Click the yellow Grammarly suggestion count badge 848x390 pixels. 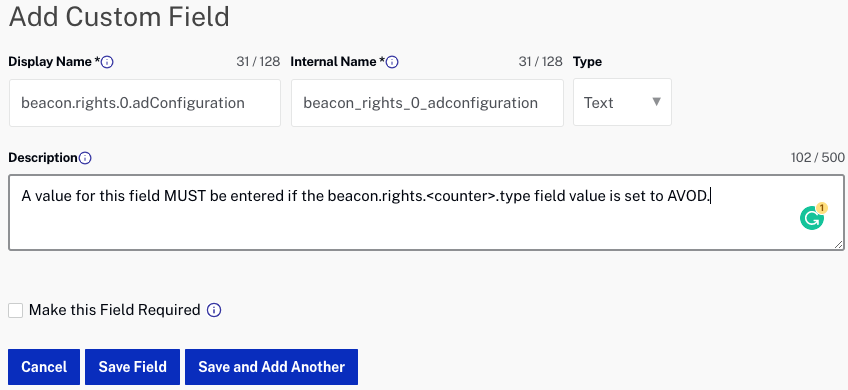tap(822, 208)
